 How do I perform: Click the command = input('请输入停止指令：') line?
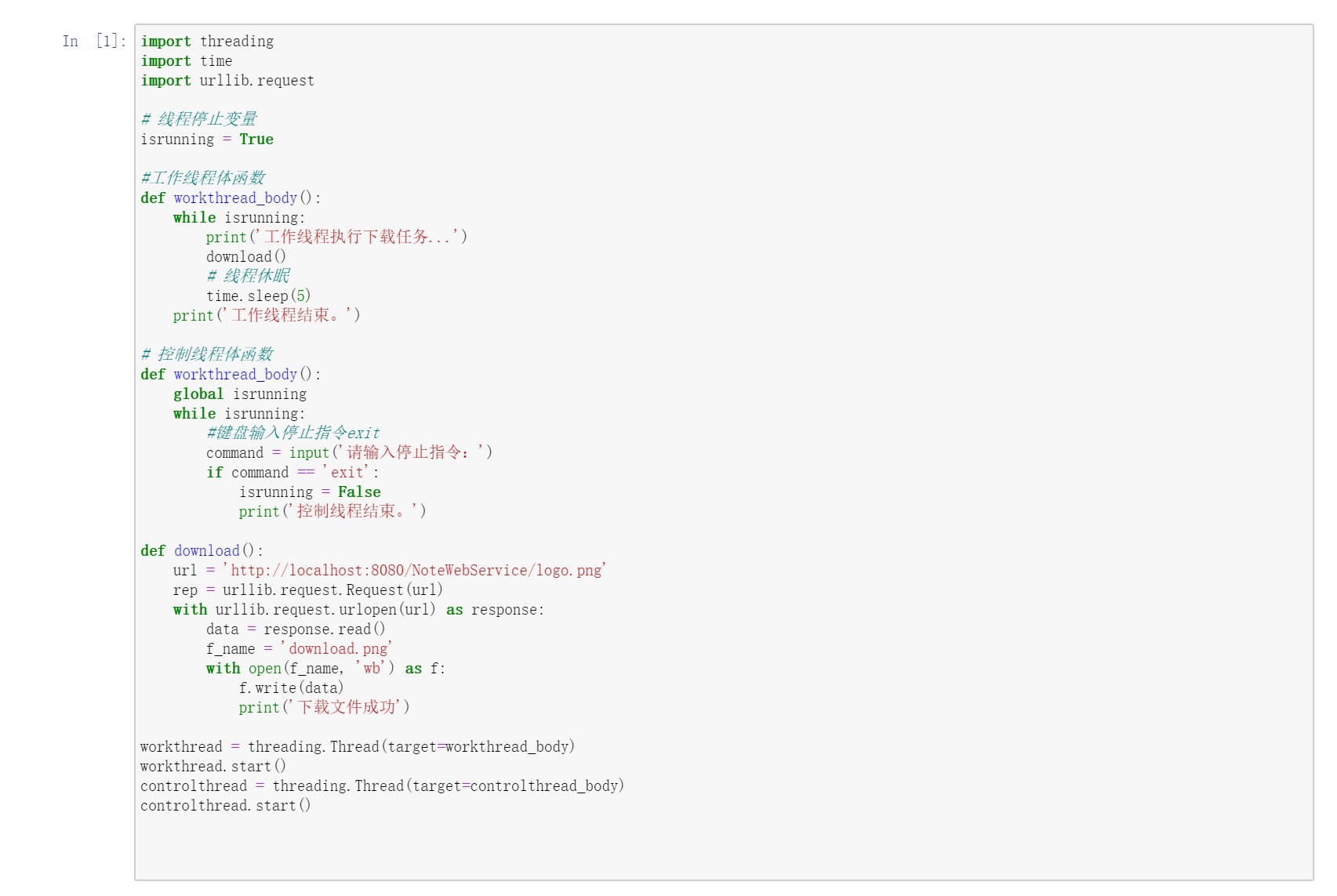[349, 452]
